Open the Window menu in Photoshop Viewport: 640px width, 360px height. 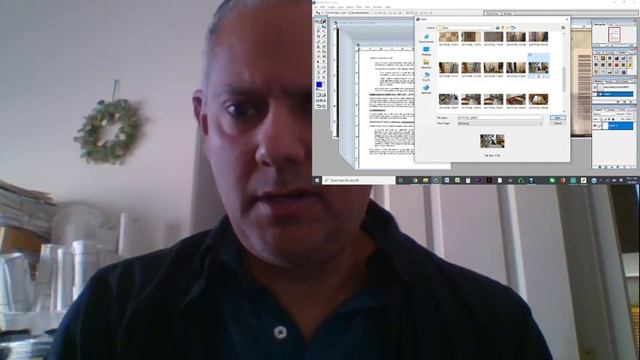click(x=378, y=7)
